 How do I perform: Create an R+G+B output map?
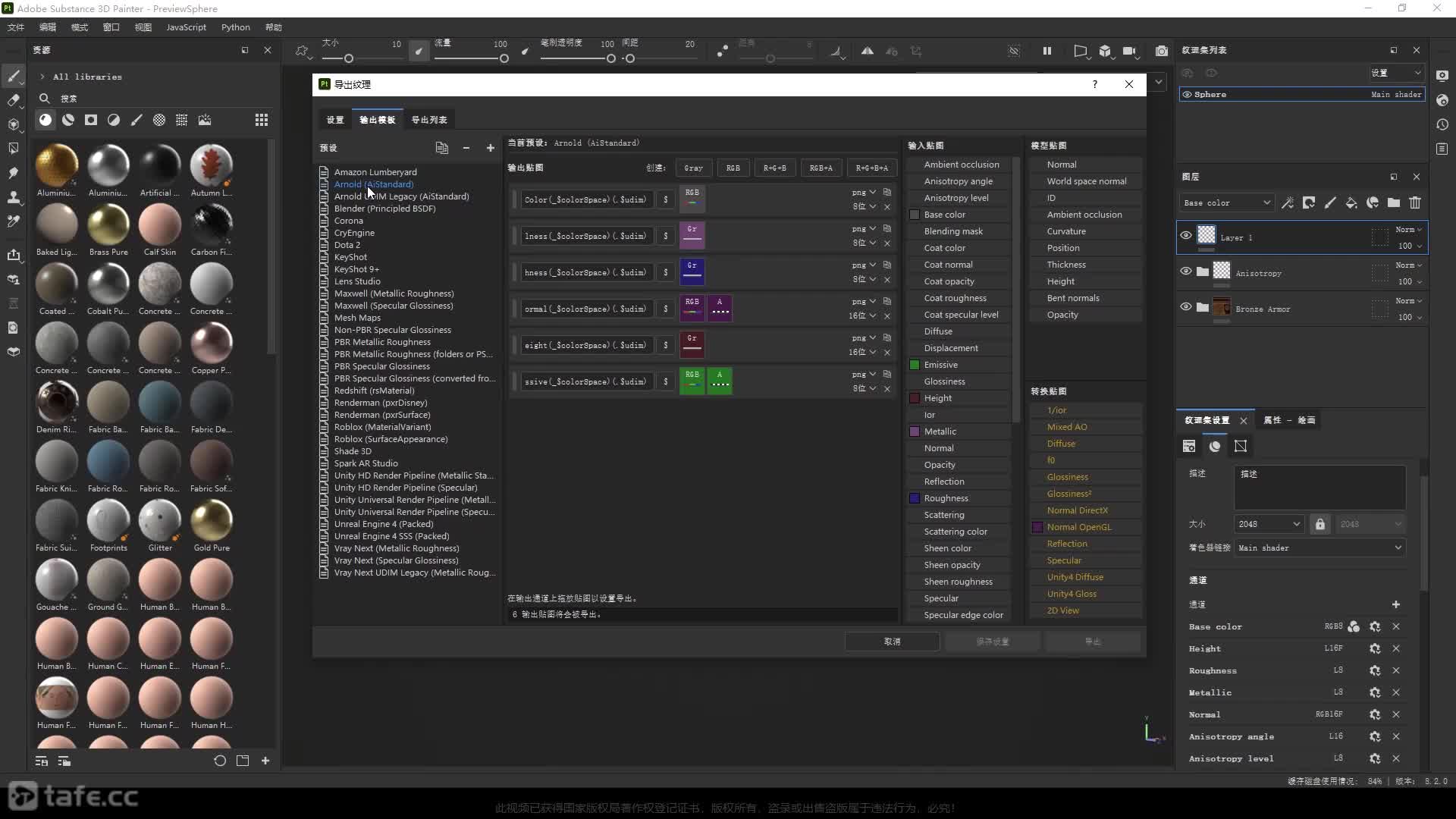774,168
